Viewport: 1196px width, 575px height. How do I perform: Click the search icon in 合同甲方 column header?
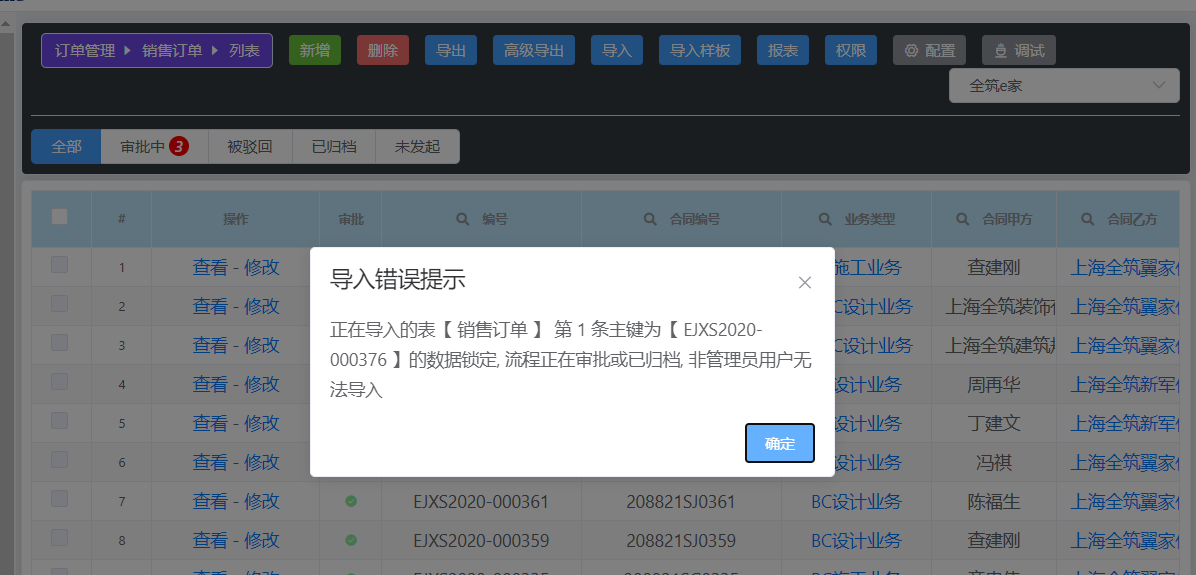(x=963, y=219)
